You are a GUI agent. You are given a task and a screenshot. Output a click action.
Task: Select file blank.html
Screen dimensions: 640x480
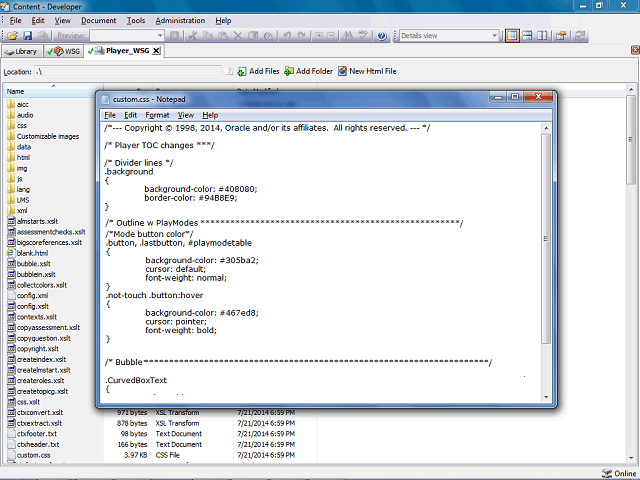pyautogui.click(x=28, y=253)
